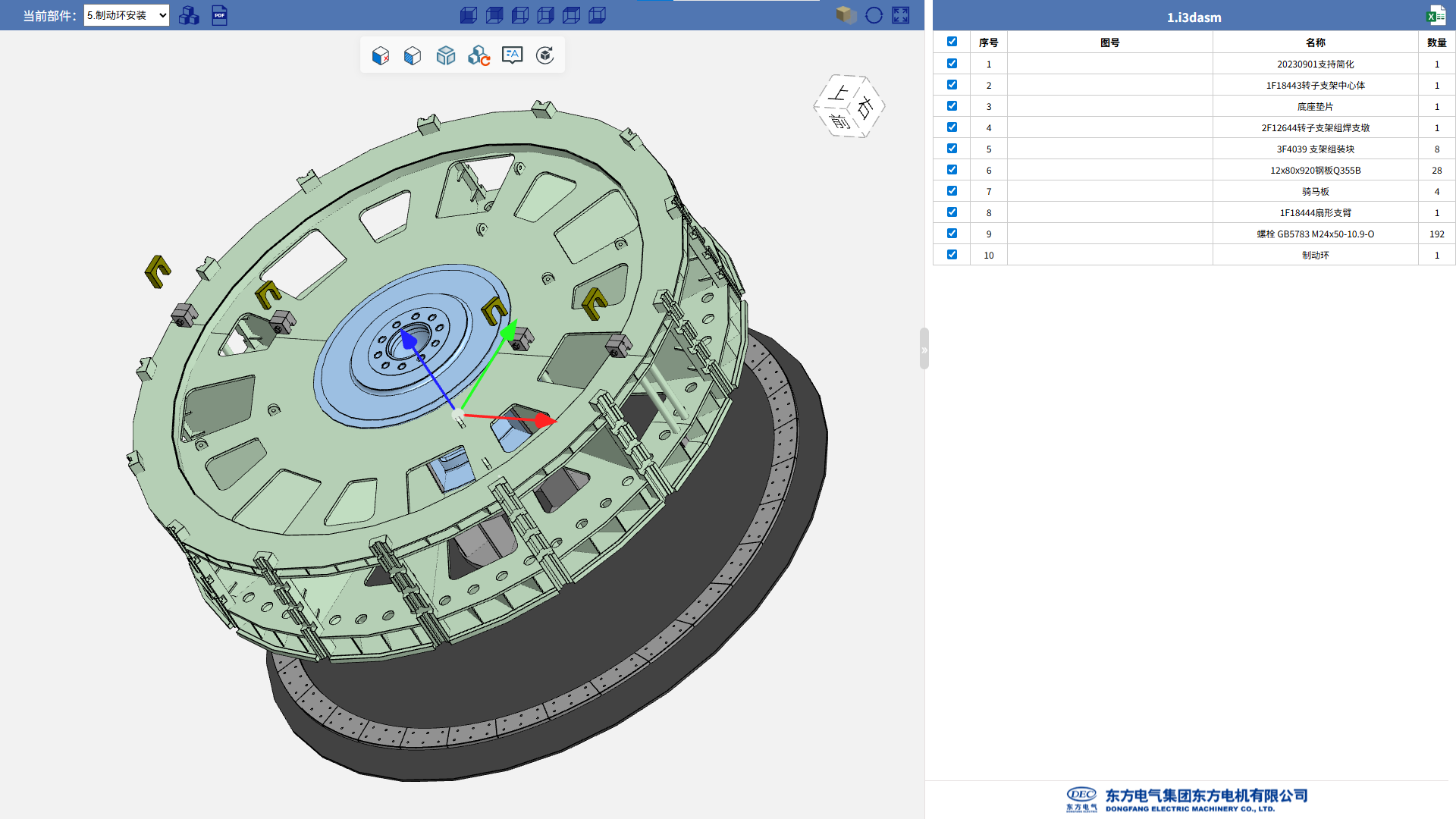Uncheck row 9 螺栓 GB5783 checkbox
The height and width of the screenshot is (819, 1456).
(x=952, y=234)
